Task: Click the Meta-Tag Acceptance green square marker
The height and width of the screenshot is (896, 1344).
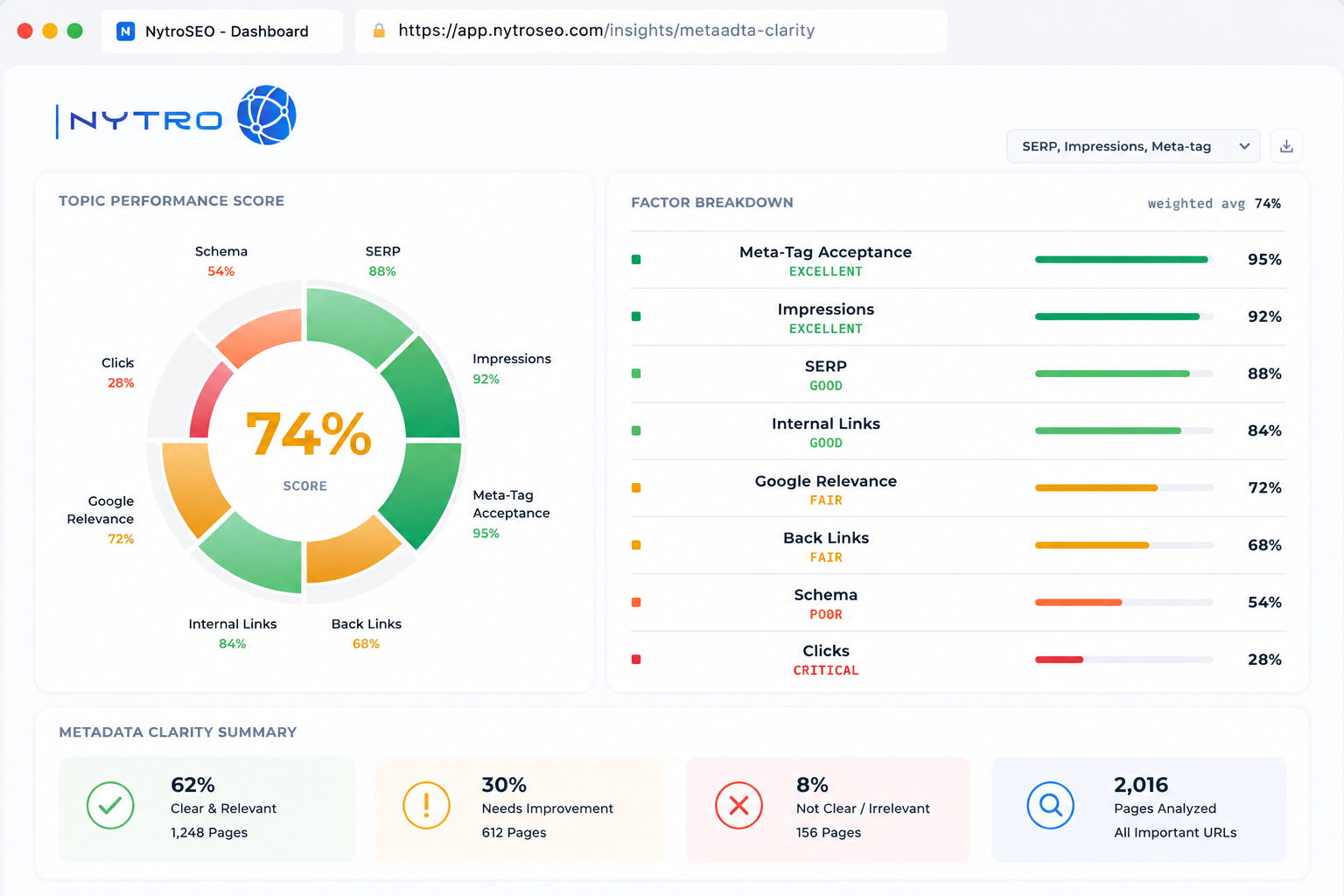Action: coord(636,260)
